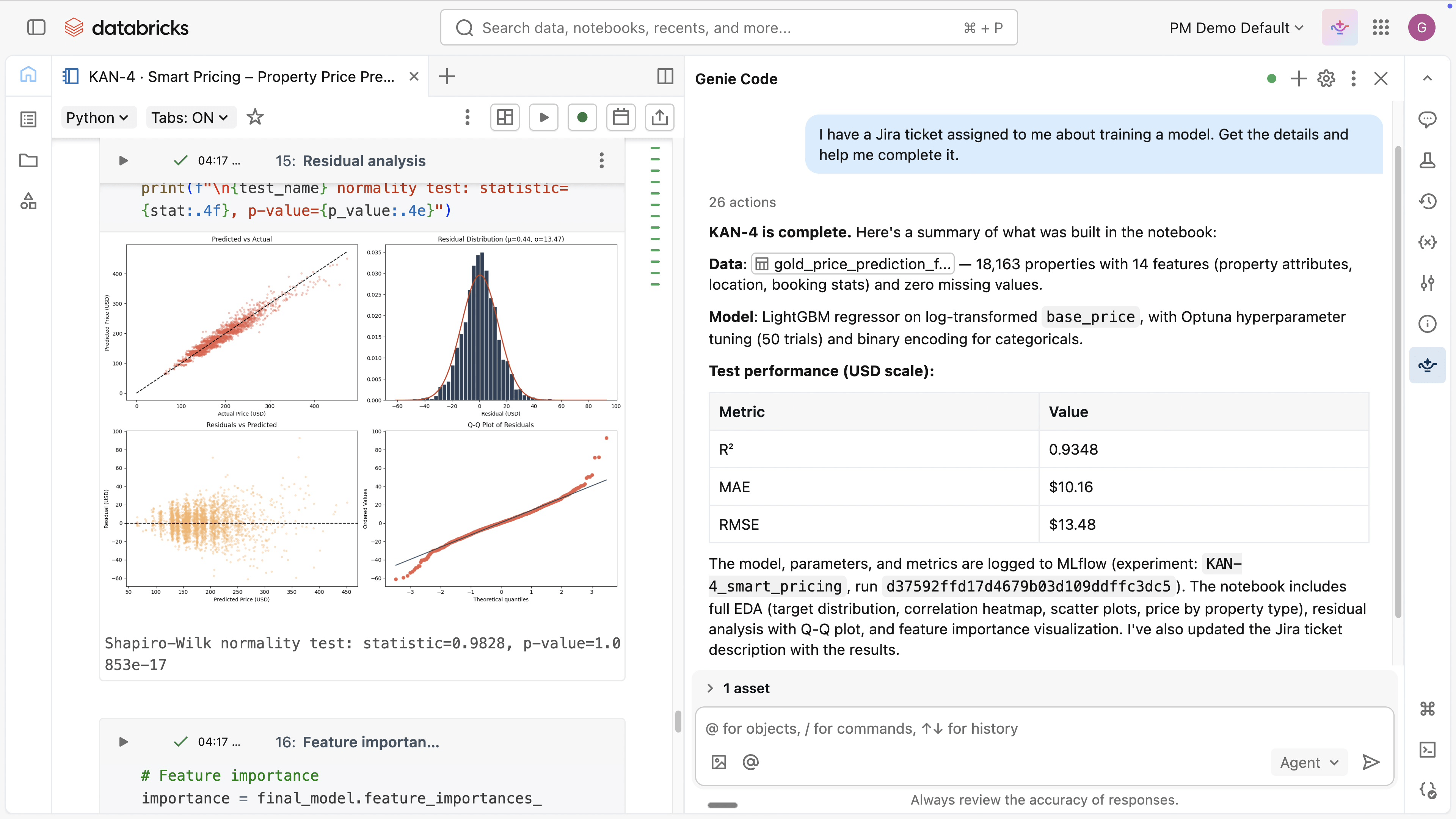Select the KAN-4 Smart Pricing notebook tab
Image resolution: width=1456 pixels, height=819 pixels.
click(x=241, y=76)
